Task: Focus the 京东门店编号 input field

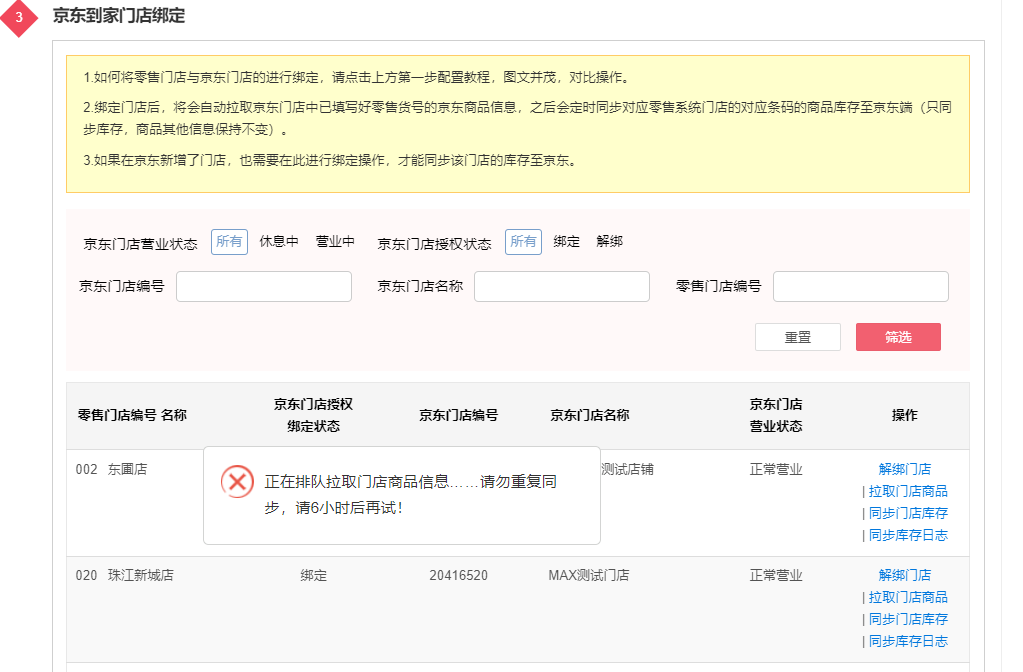Action: coord(264,286)
